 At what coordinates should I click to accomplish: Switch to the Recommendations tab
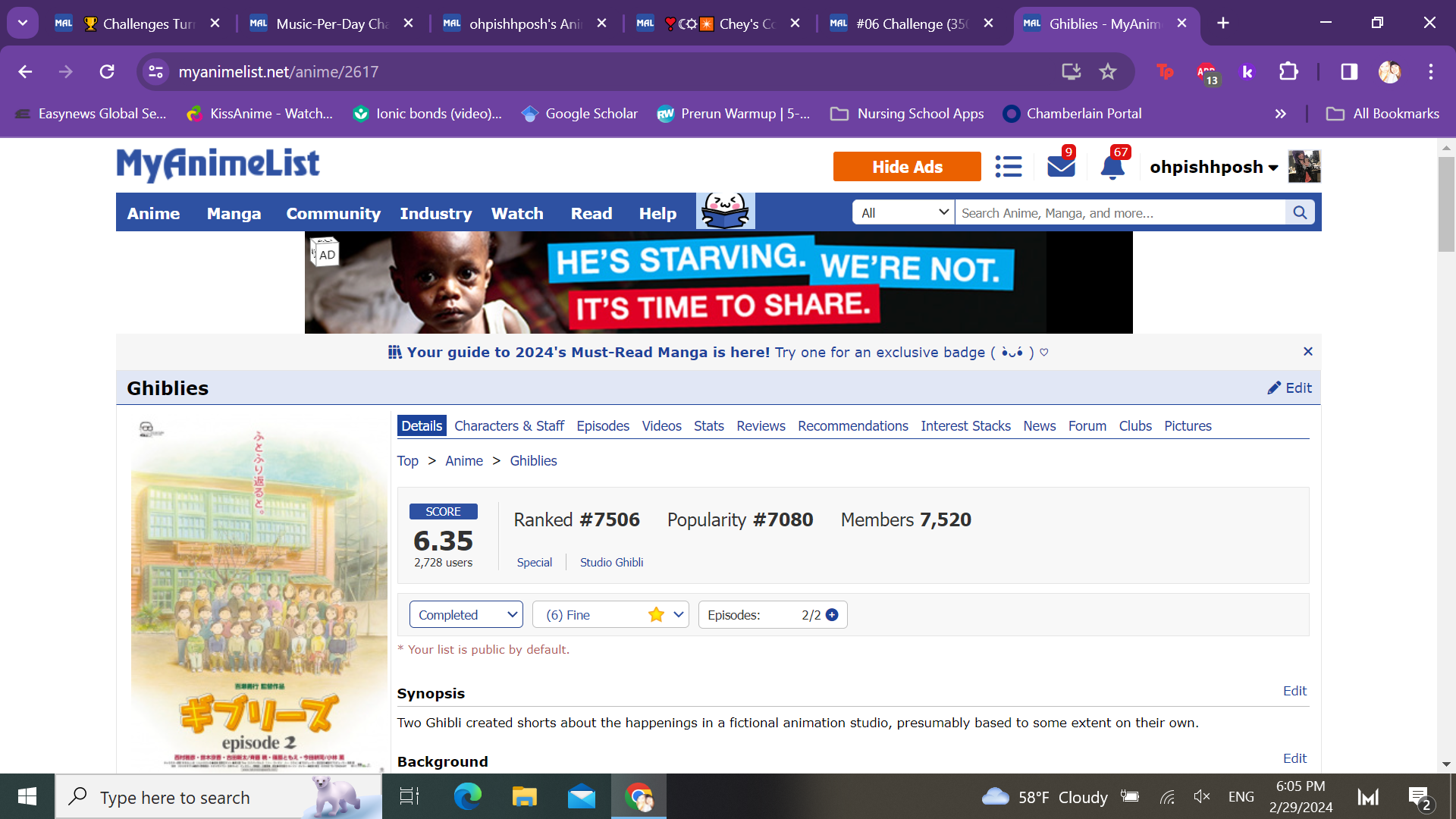tap(853, 426)
